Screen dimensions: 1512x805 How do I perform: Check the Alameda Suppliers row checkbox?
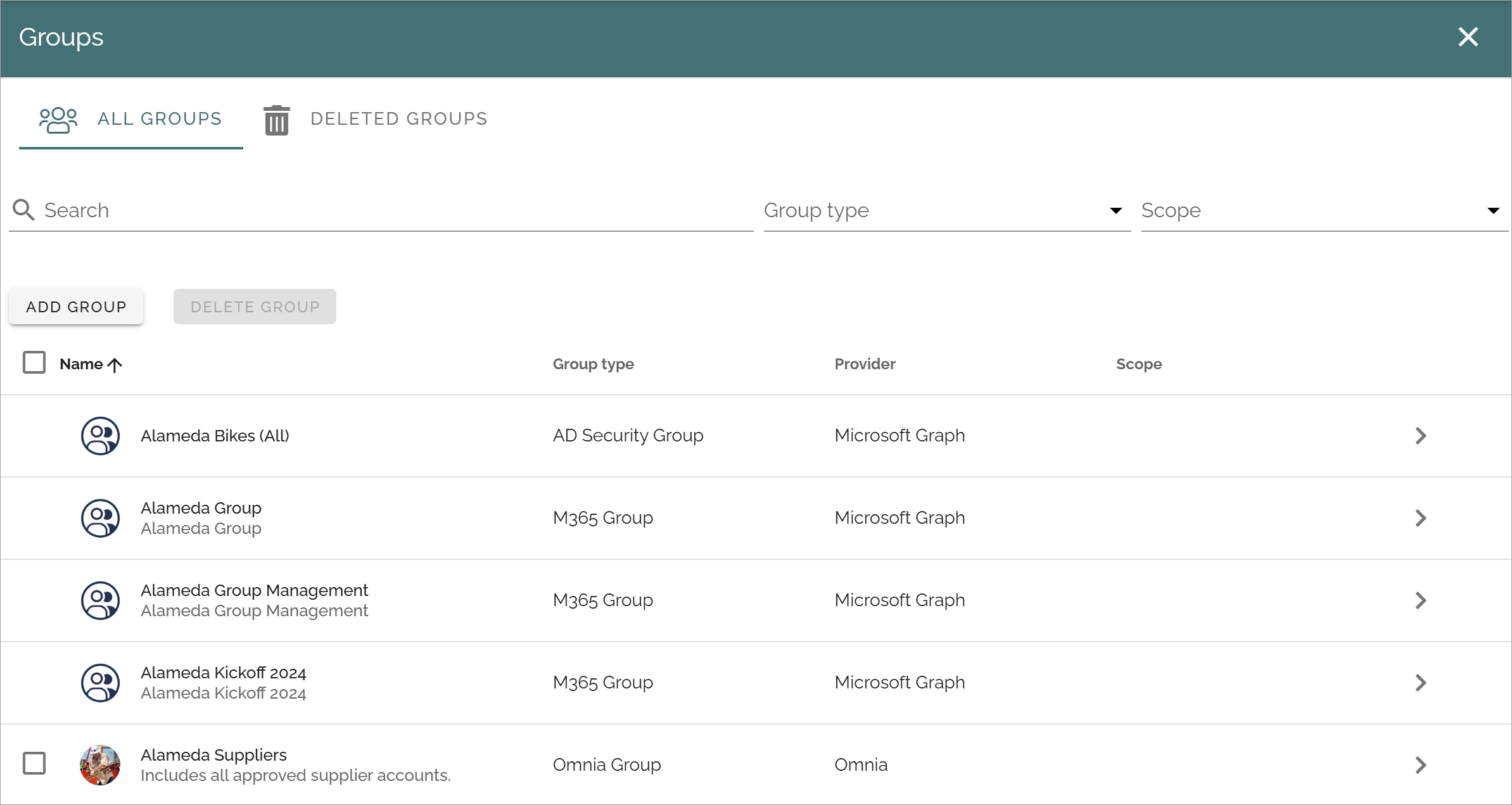coord(34,763)
